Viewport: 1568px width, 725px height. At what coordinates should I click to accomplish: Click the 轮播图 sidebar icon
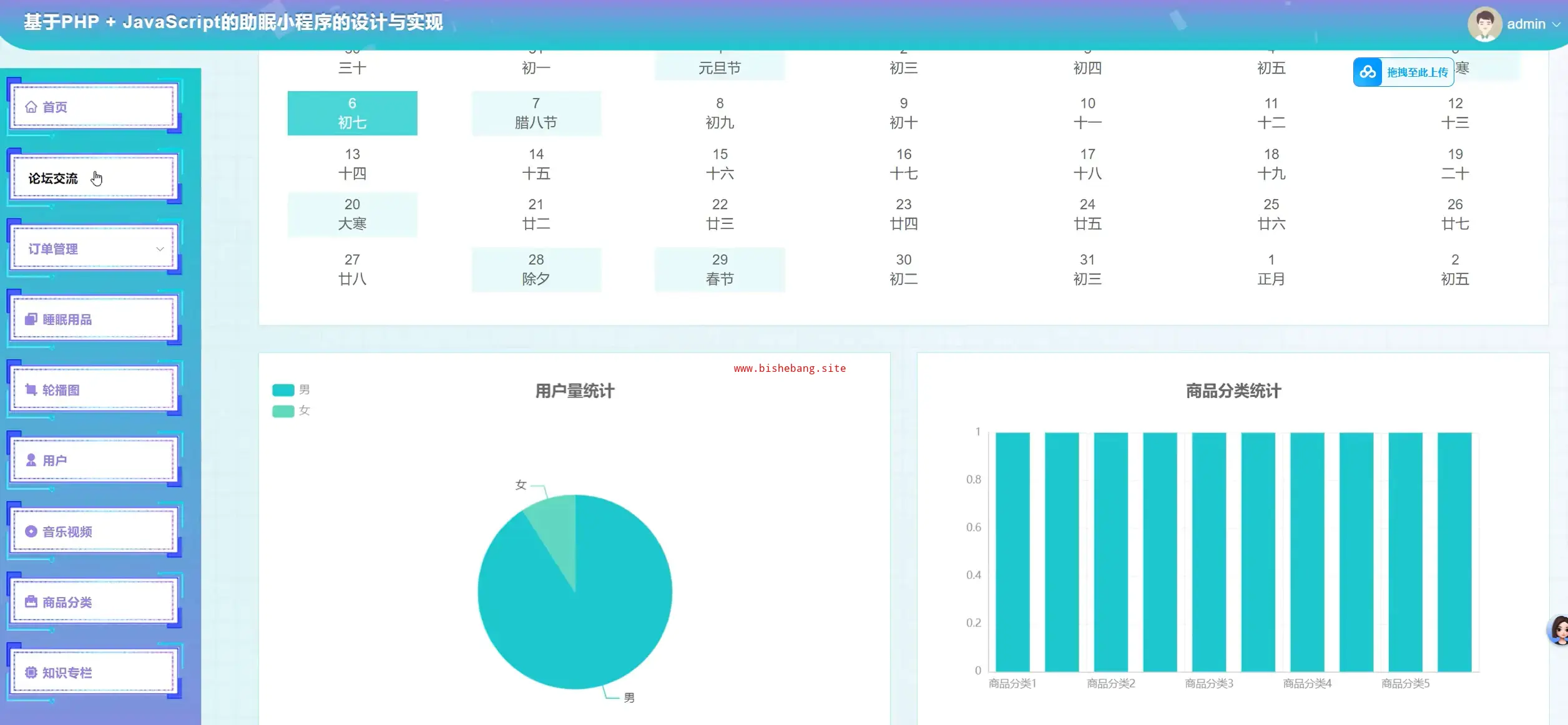(x=31, y=390)
